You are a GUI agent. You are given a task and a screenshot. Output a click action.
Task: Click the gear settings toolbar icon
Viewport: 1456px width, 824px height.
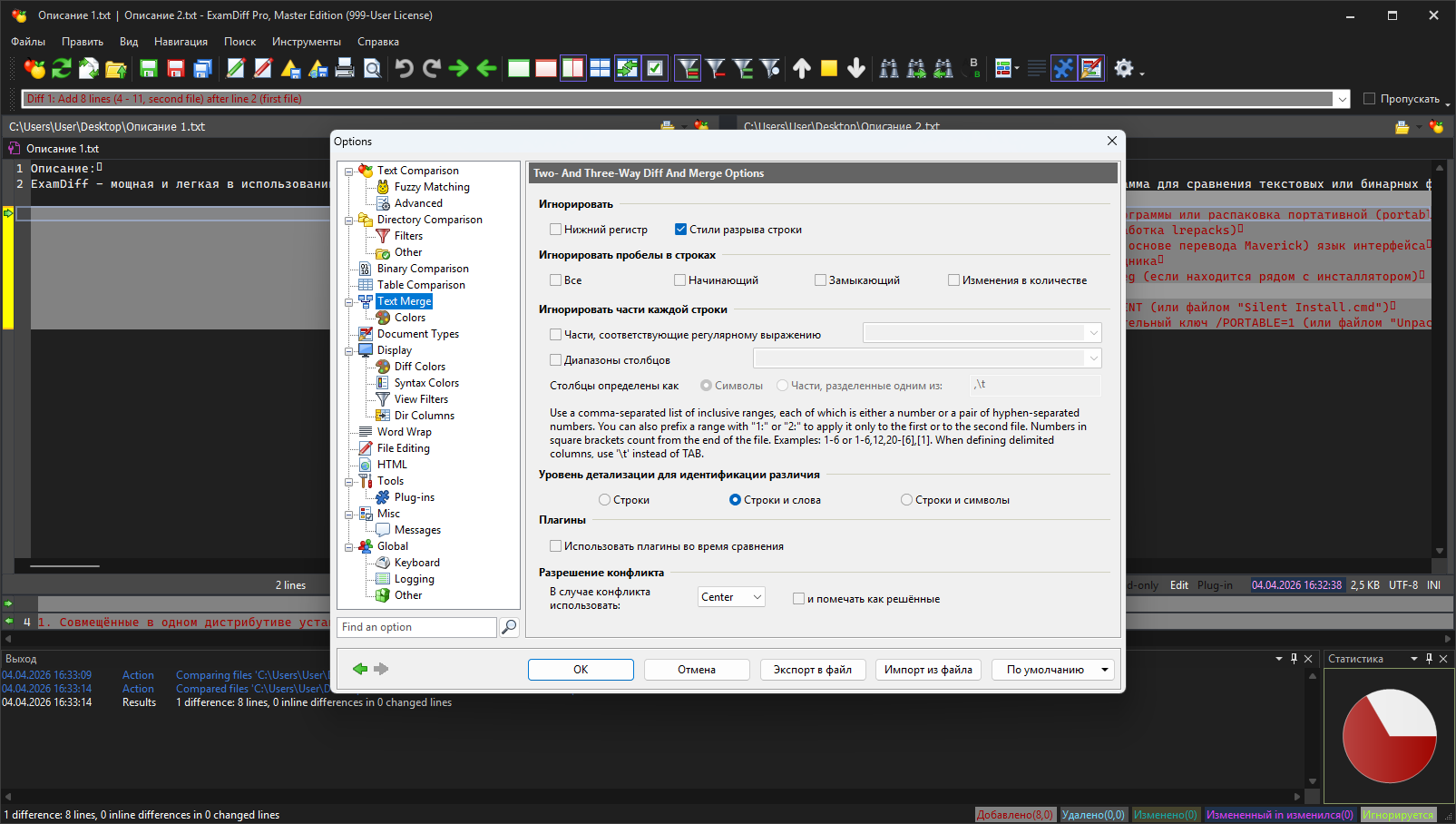[1124, 68]
